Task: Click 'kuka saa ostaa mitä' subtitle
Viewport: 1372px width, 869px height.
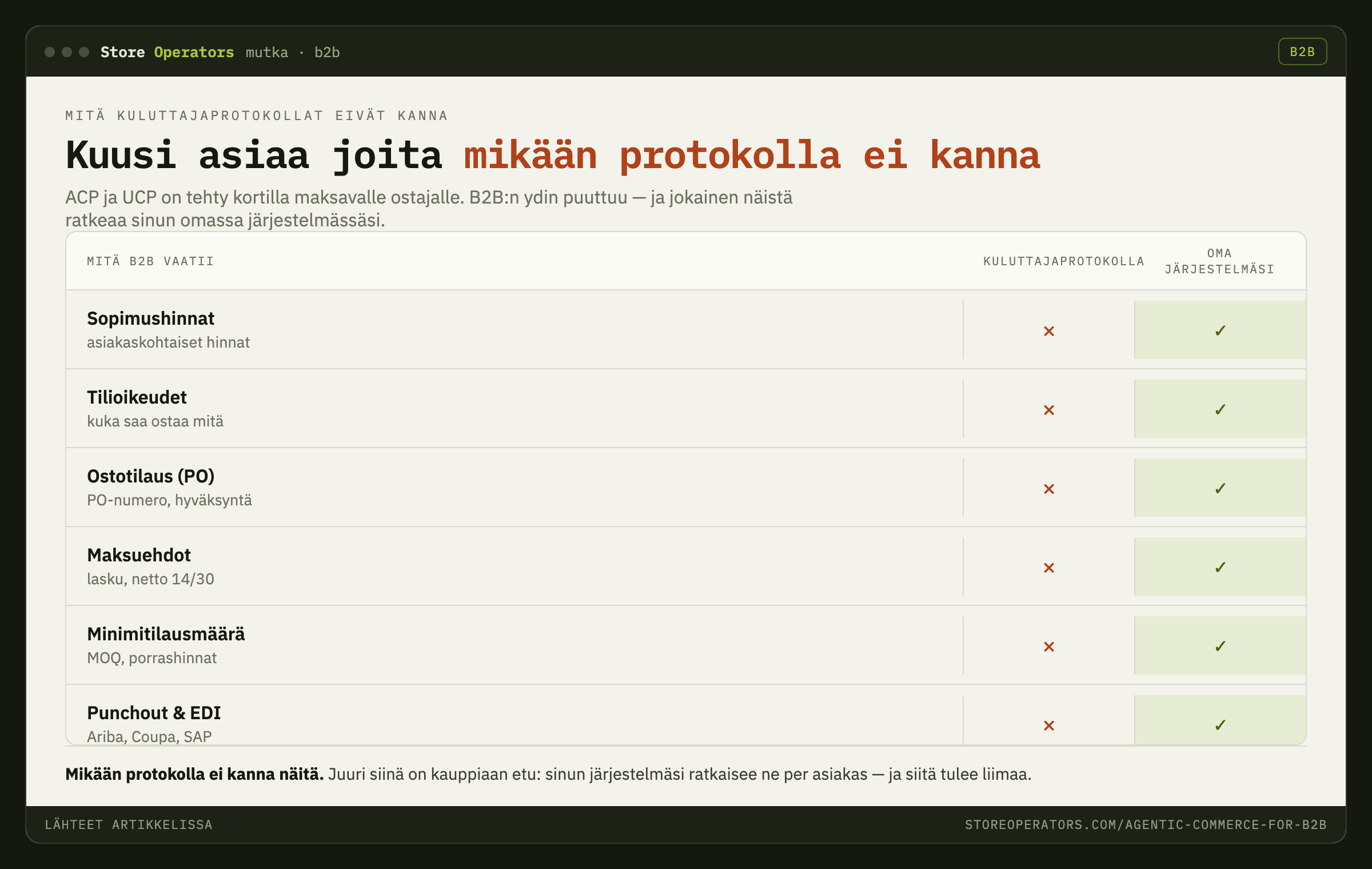Action: point(155,421)
